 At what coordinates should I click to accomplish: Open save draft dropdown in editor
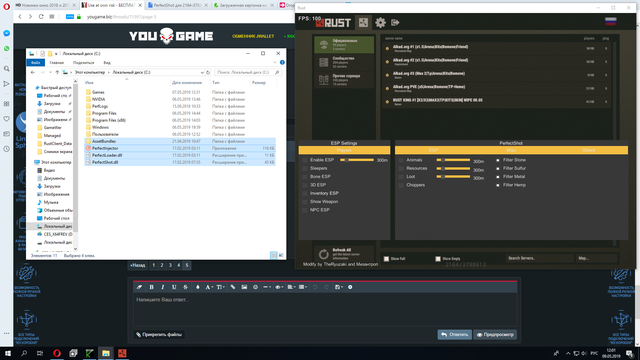338,287
